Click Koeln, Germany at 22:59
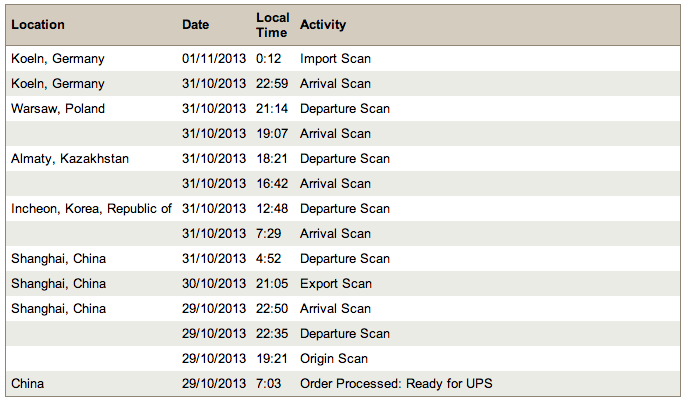Image resolution: width=686 pixels, height=400 pixels. pos(58,84)
